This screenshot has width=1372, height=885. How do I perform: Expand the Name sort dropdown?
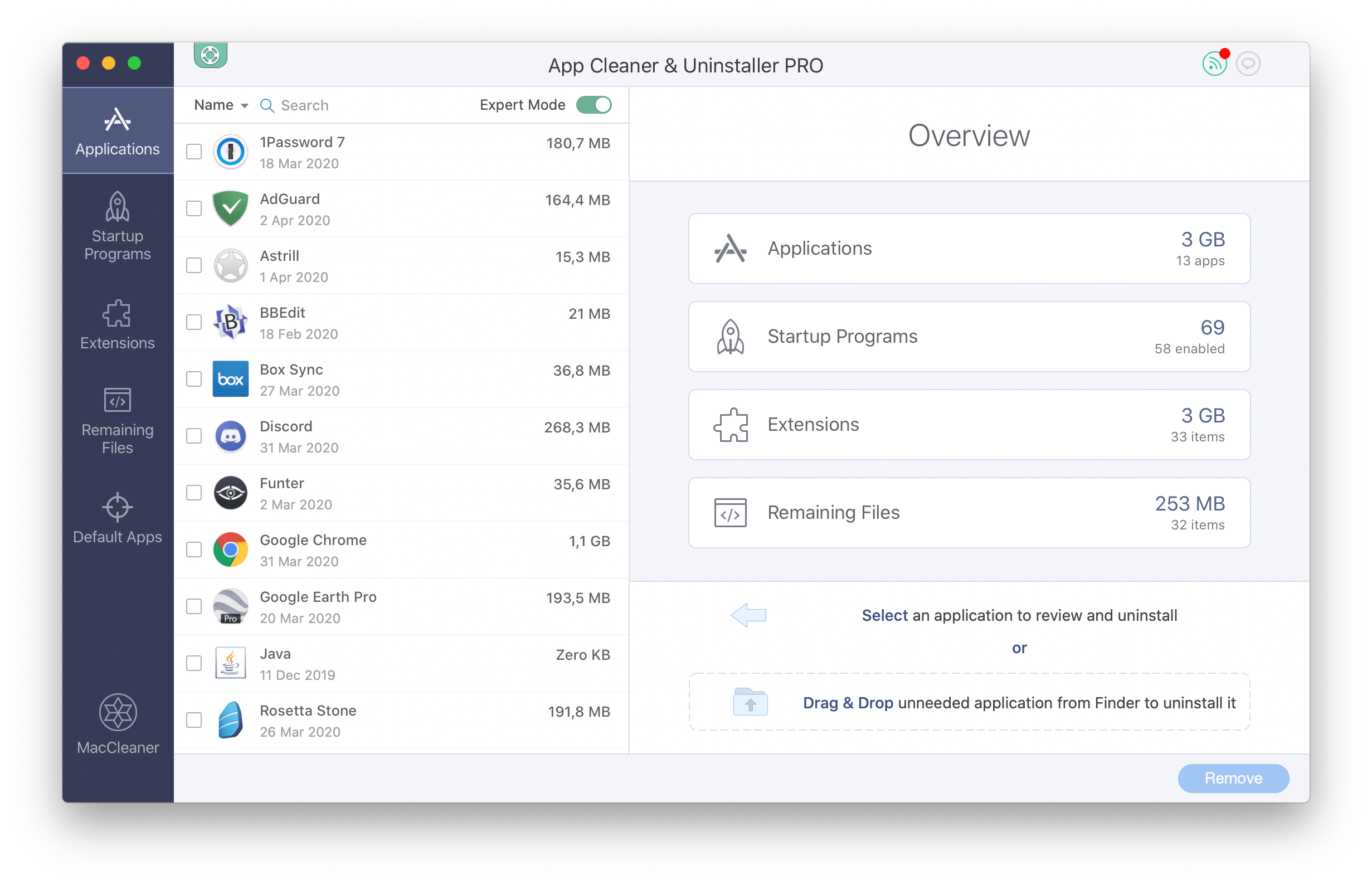click(x=219, y=103)
